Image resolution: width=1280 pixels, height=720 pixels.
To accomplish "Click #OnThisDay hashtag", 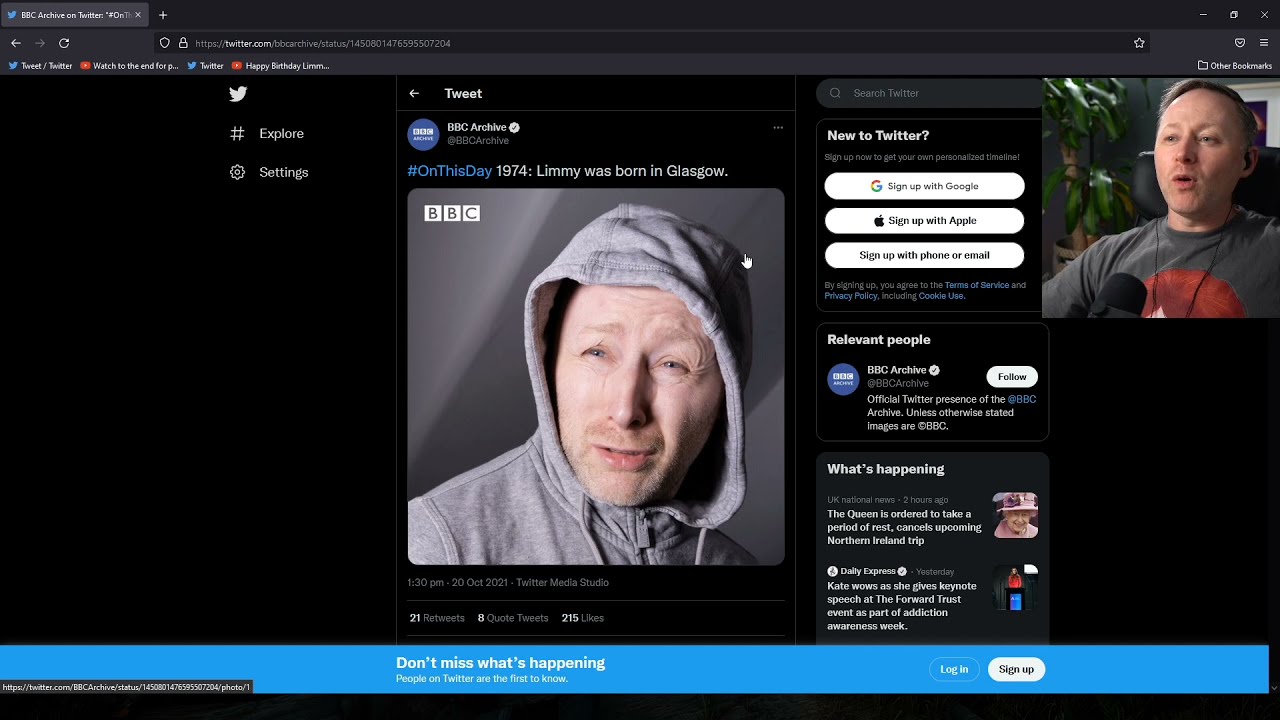I will pyautogui.click(x=450, y=171).
